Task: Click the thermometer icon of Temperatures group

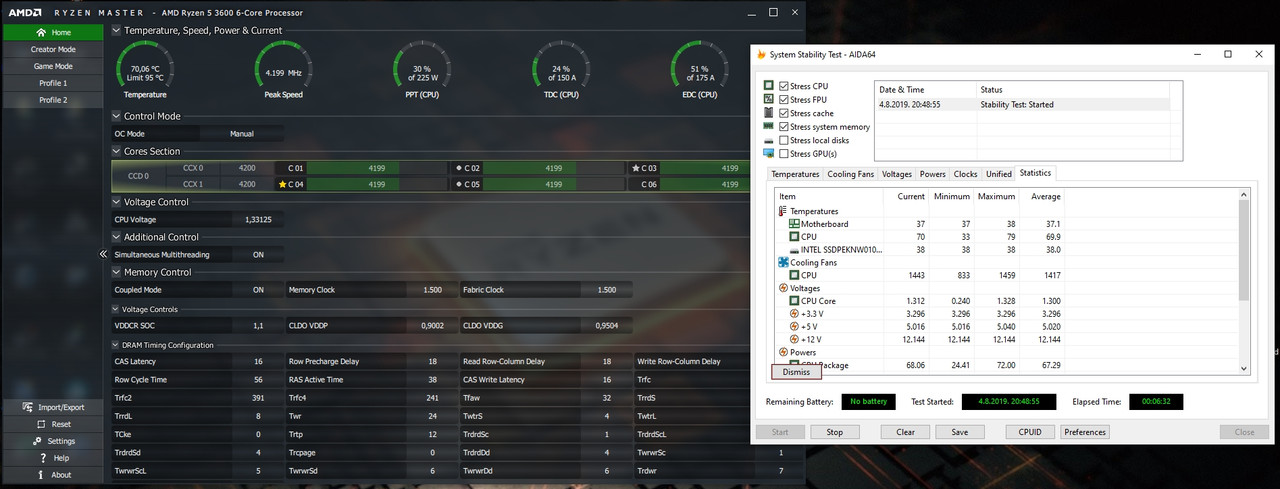Action: (x=783, y=211)
